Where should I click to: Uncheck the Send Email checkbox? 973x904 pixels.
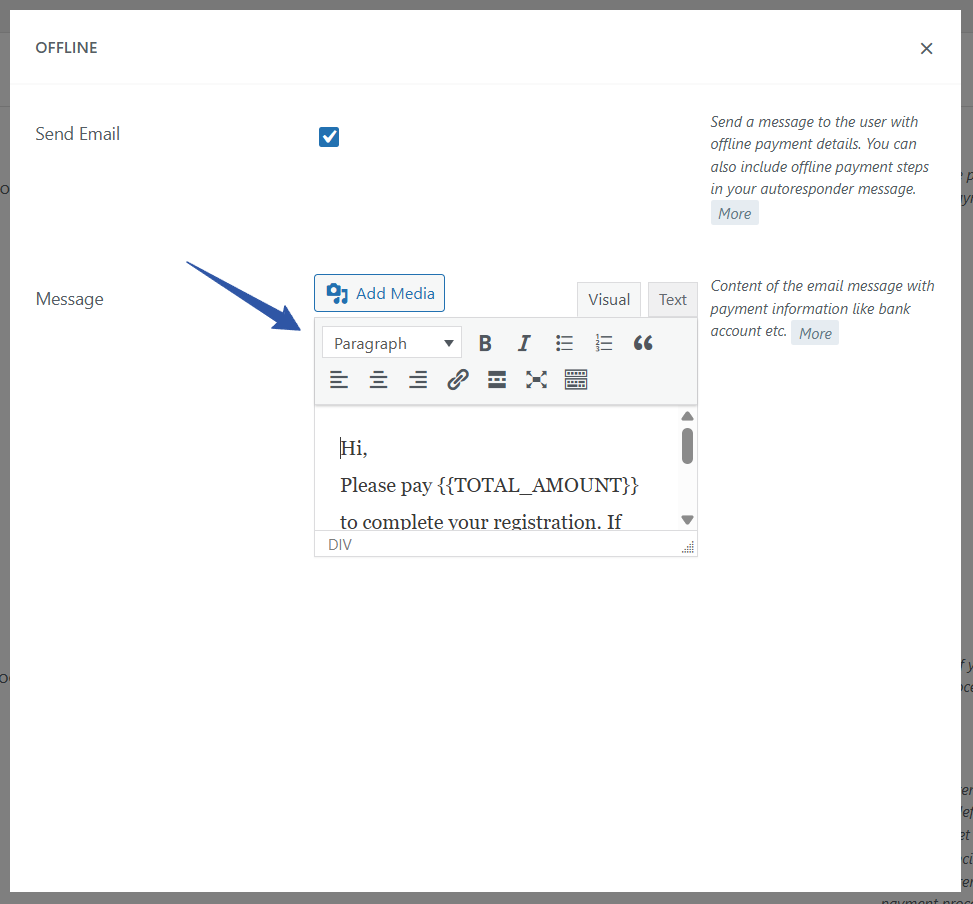click(x=329, y=137)
